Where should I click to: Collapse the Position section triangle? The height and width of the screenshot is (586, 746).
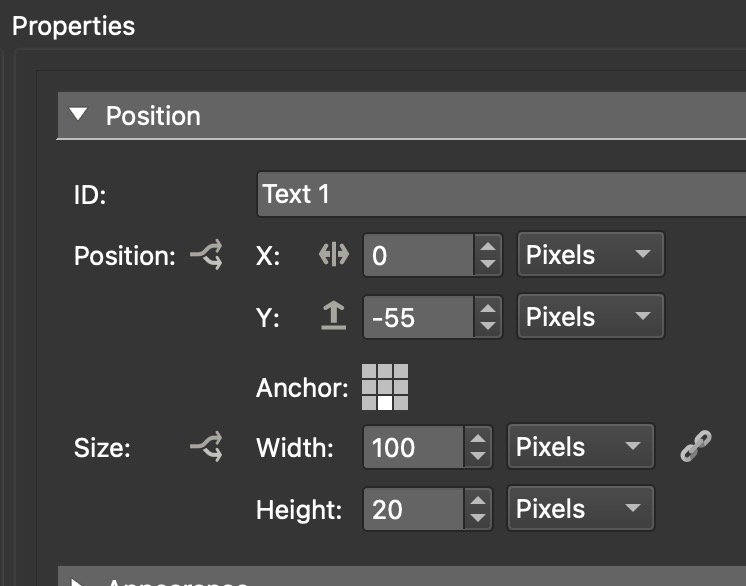click(79, 116)
